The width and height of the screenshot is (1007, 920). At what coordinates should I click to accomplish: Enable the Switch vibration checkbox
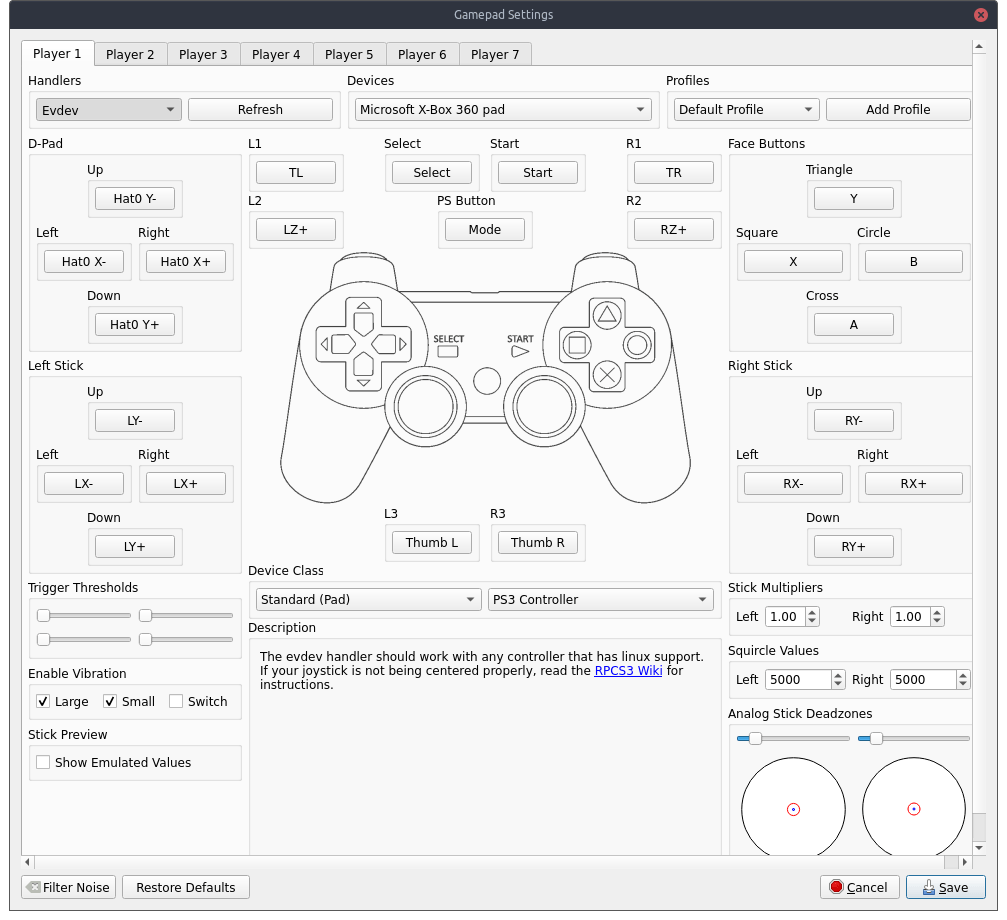click(x=177, y=701)
